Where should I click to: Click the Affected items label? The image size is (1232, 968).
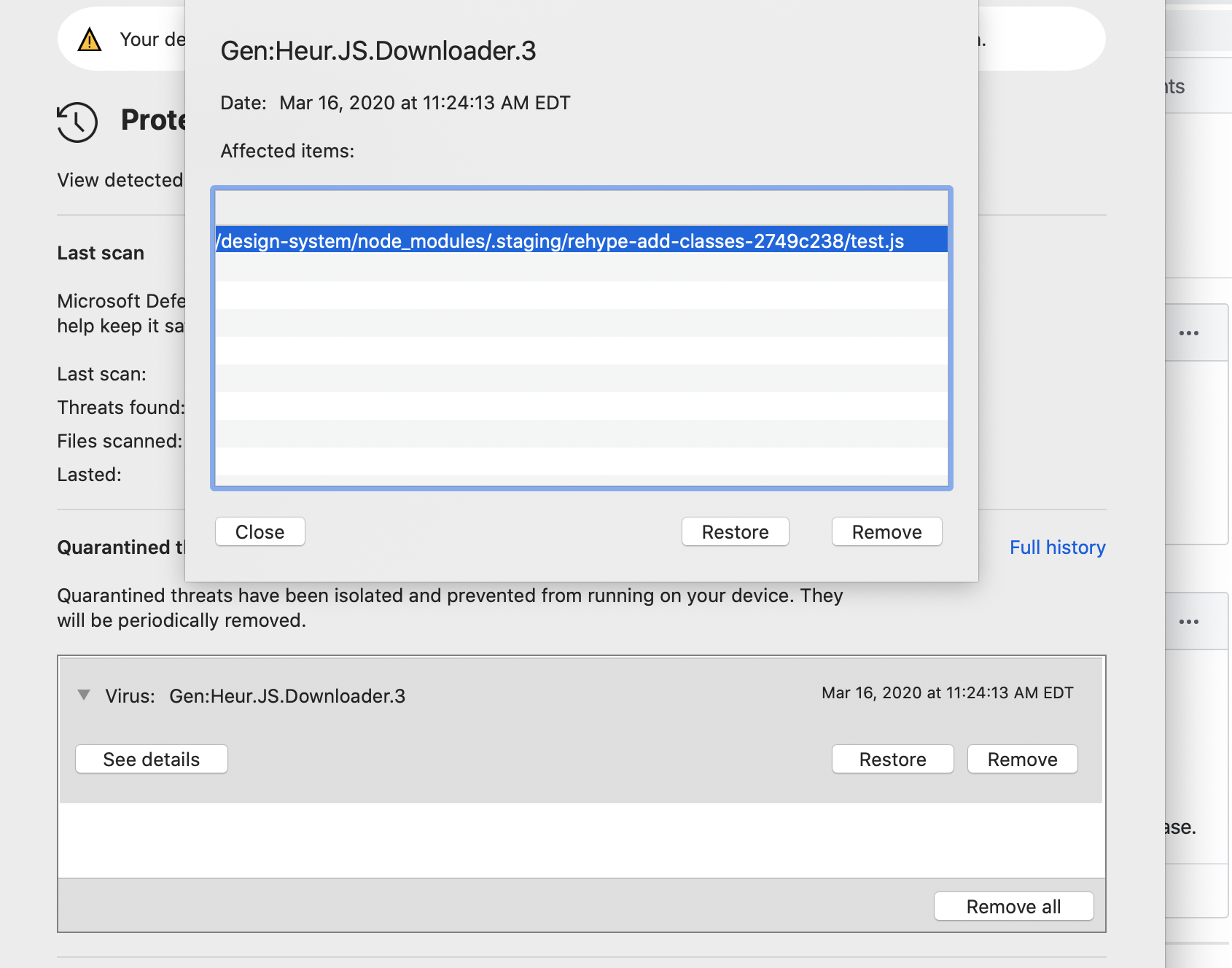click(x=287, y=151)
